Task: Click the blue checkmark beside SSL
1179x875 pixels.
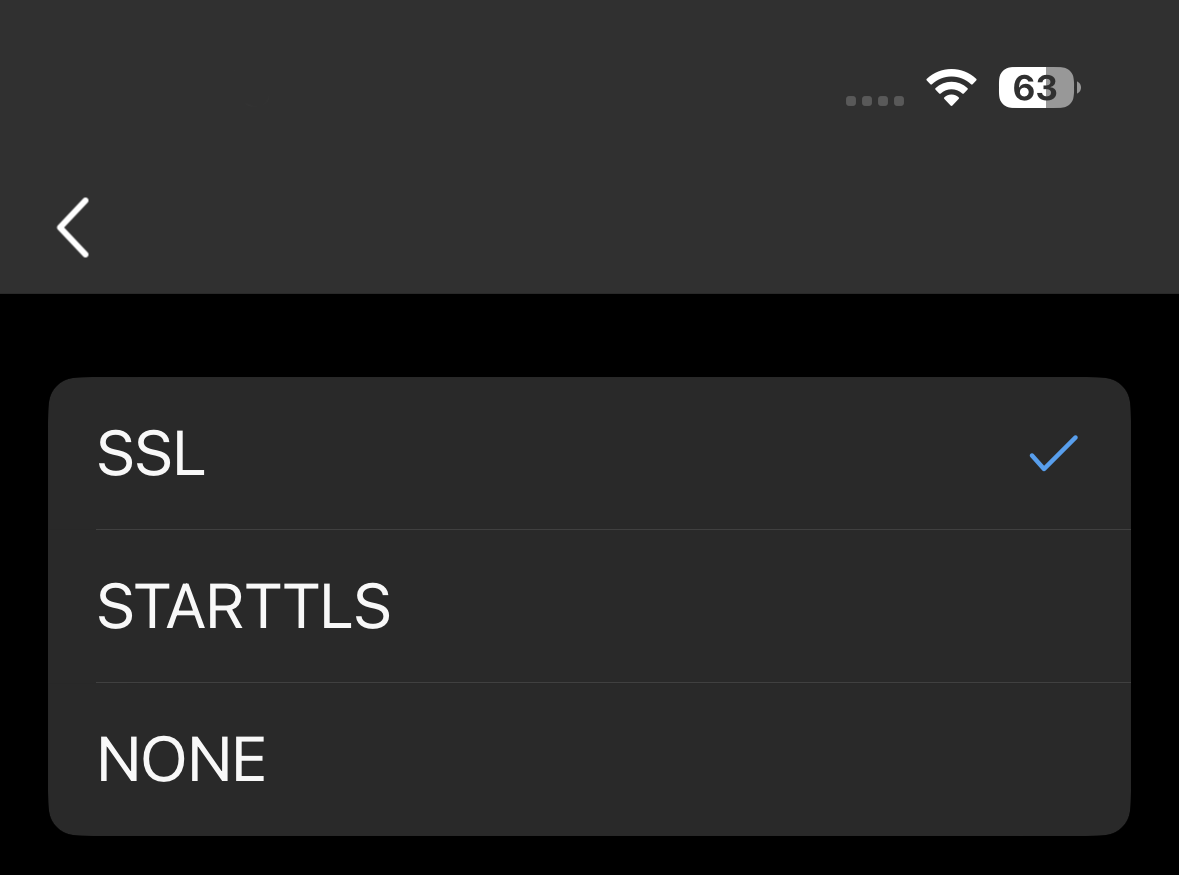Action: [x=1053, y=453]
